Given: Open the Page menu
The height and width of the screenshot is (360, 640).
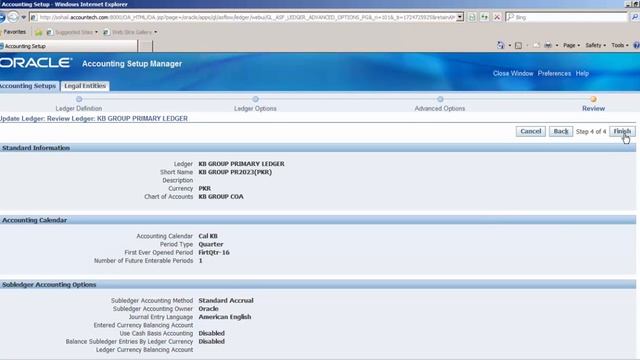Looking at the screenshot, I should [x=571, y=45].
